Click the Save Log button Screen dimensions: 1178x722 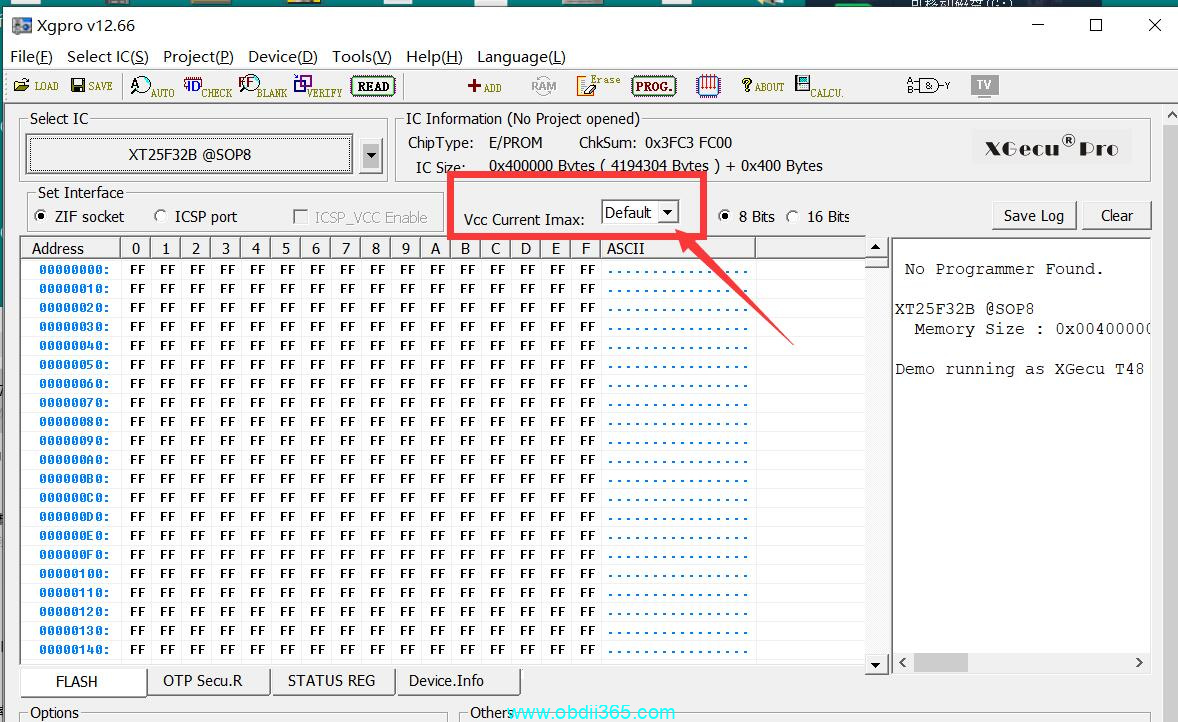pos(1034,216)
